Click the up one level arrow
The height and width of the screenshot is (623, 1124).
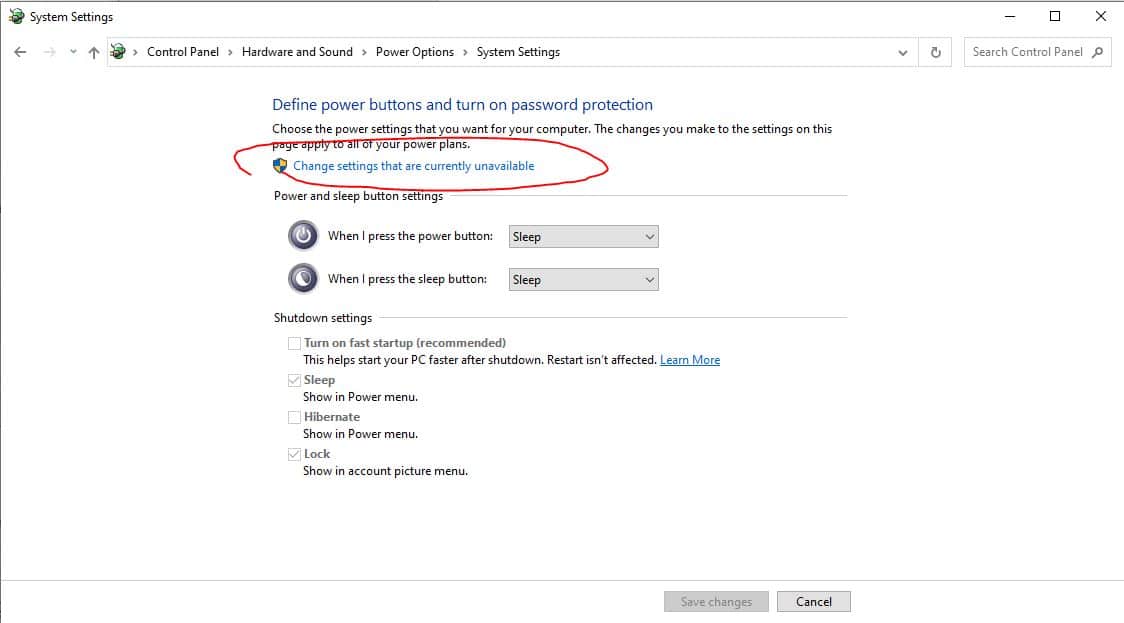point(94,52)
